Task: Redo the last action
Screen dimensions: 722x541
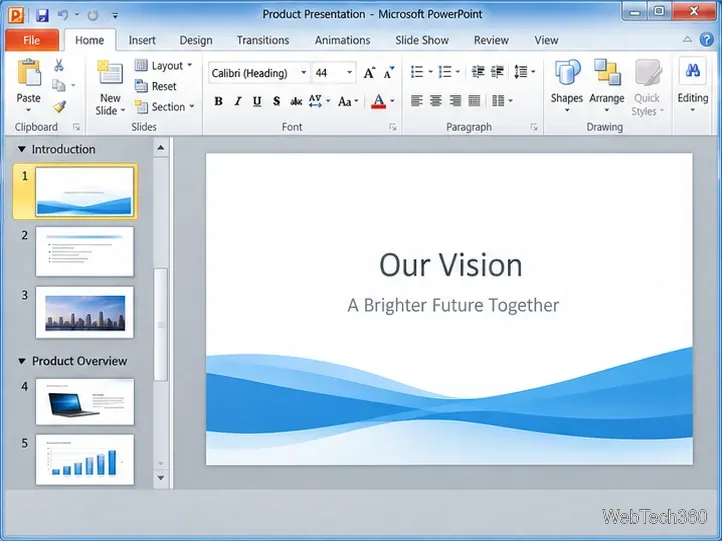Action: coord(93,15)
